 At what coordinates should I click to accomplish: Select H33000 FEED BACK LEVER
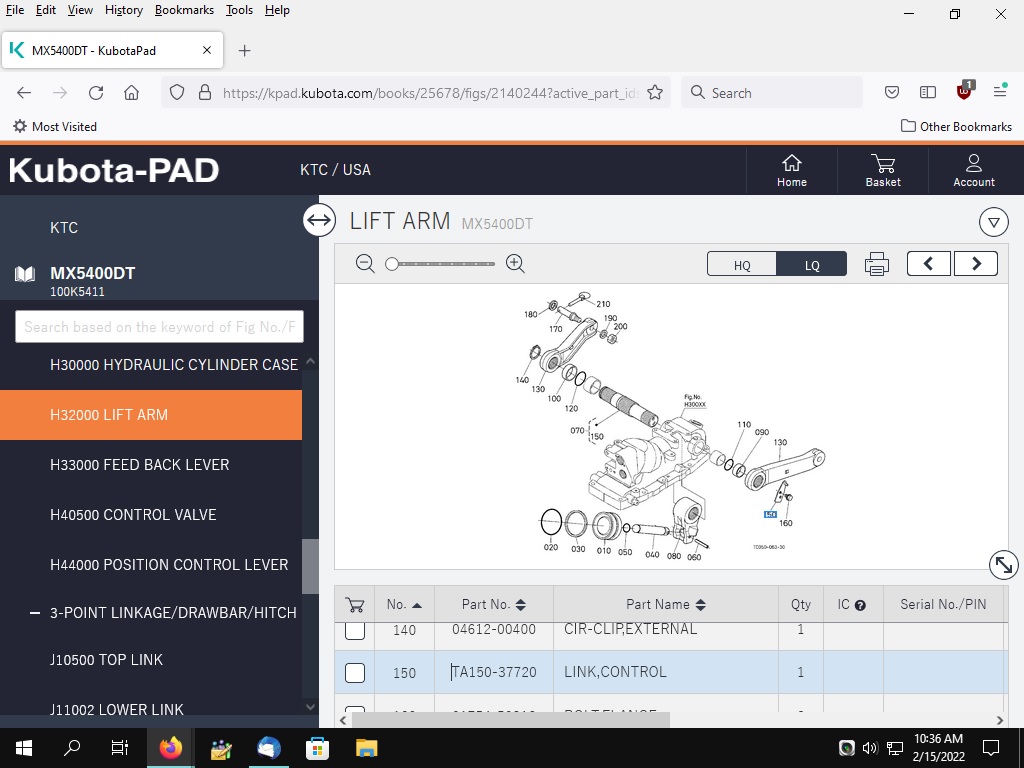(x=140, y=465)
